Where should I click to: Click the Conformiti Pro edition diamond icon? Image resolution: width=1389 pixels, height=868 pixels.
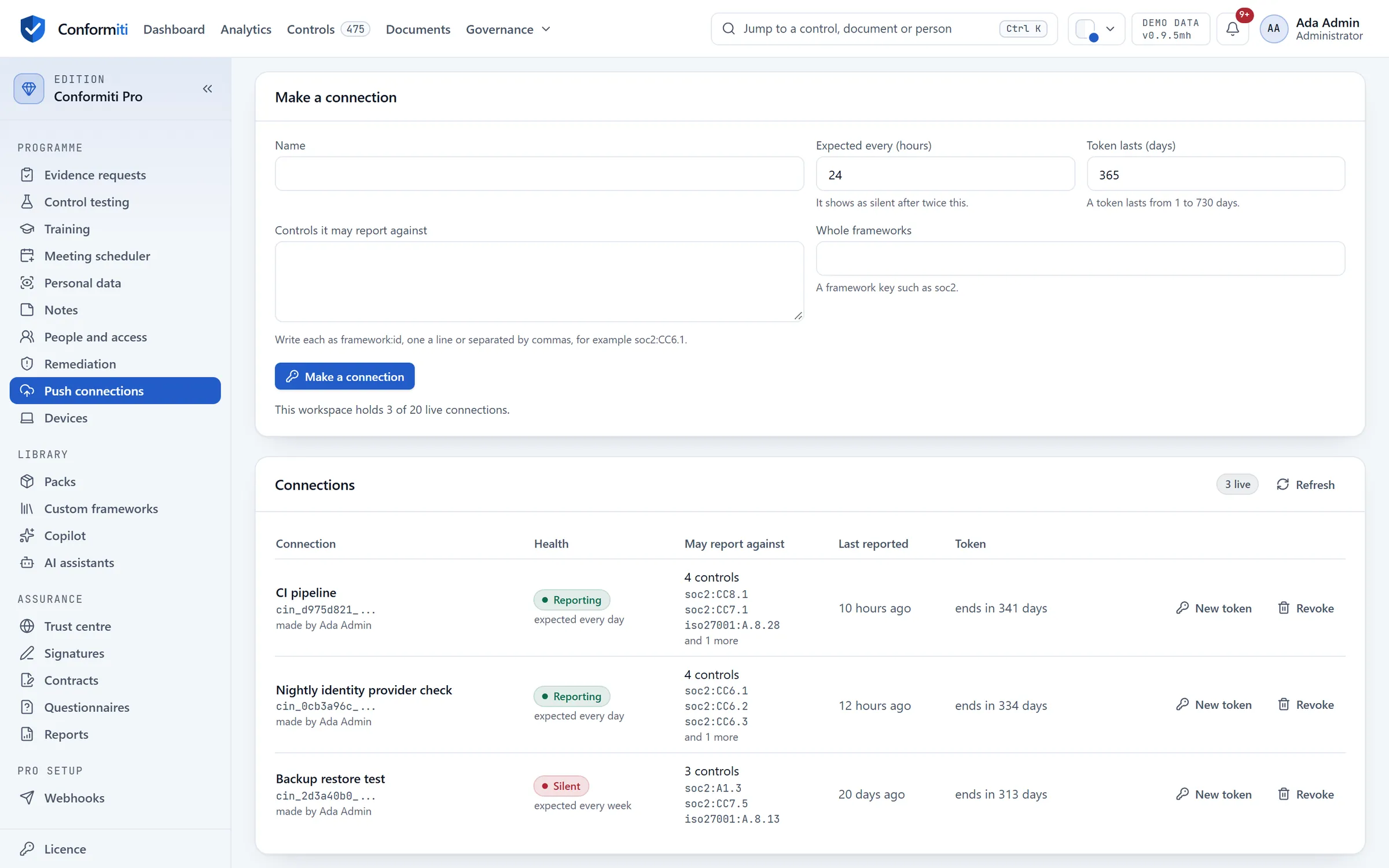tap(29, 89)
